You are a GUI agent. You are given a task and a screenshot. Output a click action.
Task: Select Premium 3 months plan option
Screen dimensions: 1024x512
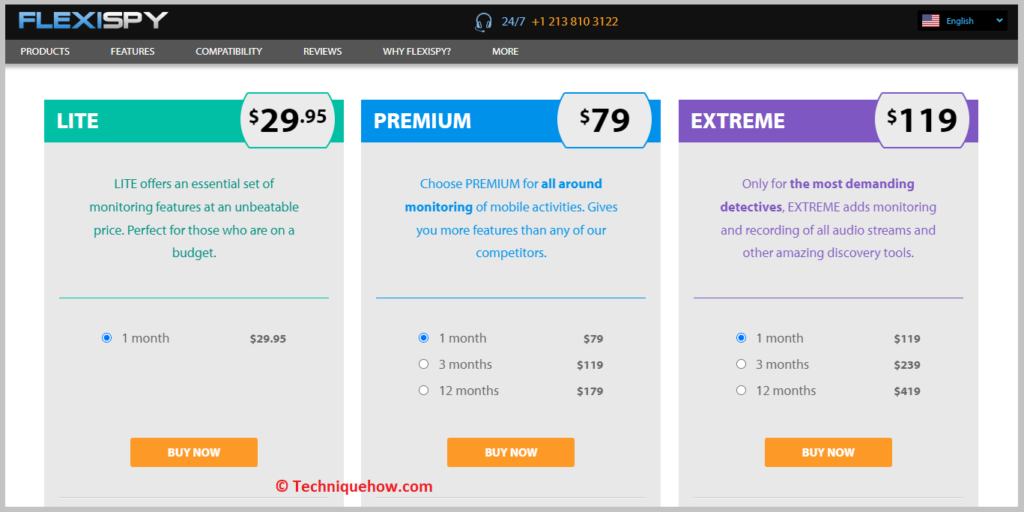pos(423,364)
